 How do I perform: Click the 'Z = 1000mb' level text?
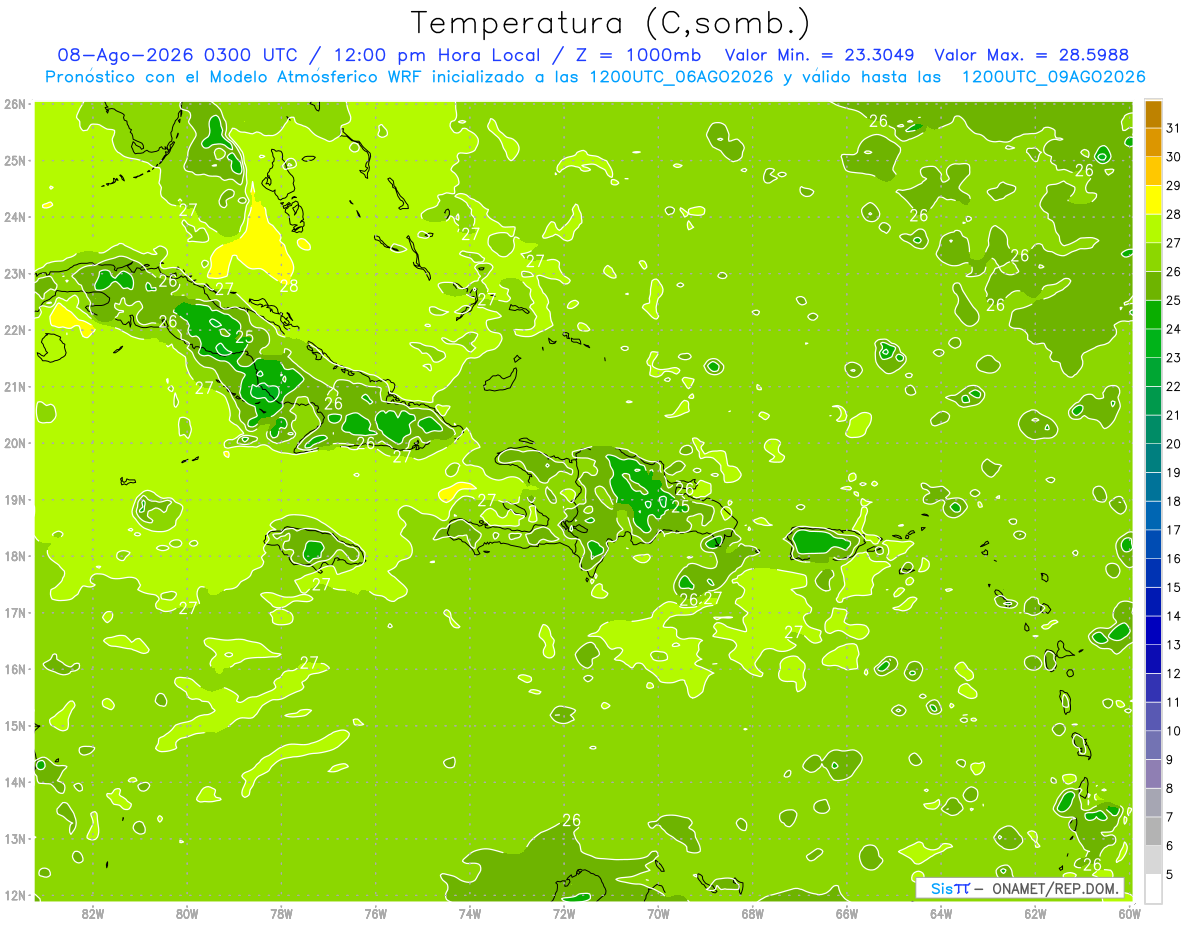[638, 55]
